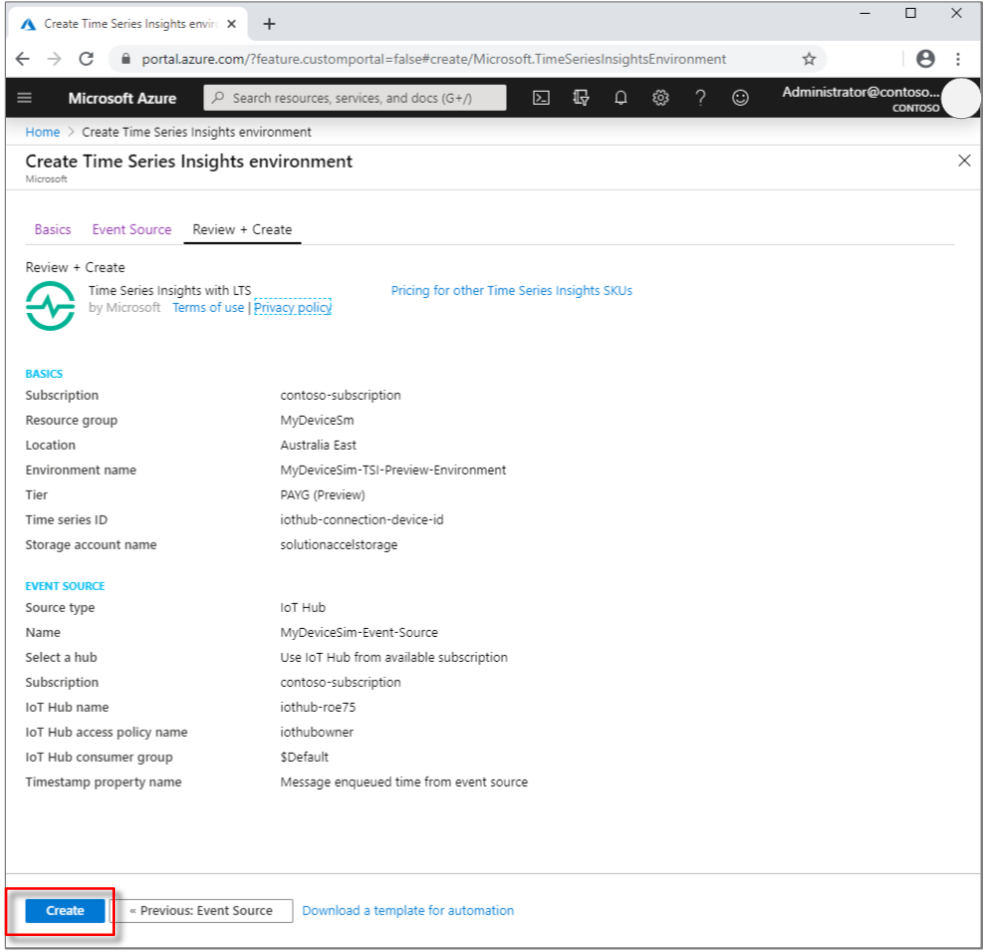The width and height of the screenshot is (984, 952).
Task: Open the Chrome three-dot menu
Action: [x=958, y=59]
